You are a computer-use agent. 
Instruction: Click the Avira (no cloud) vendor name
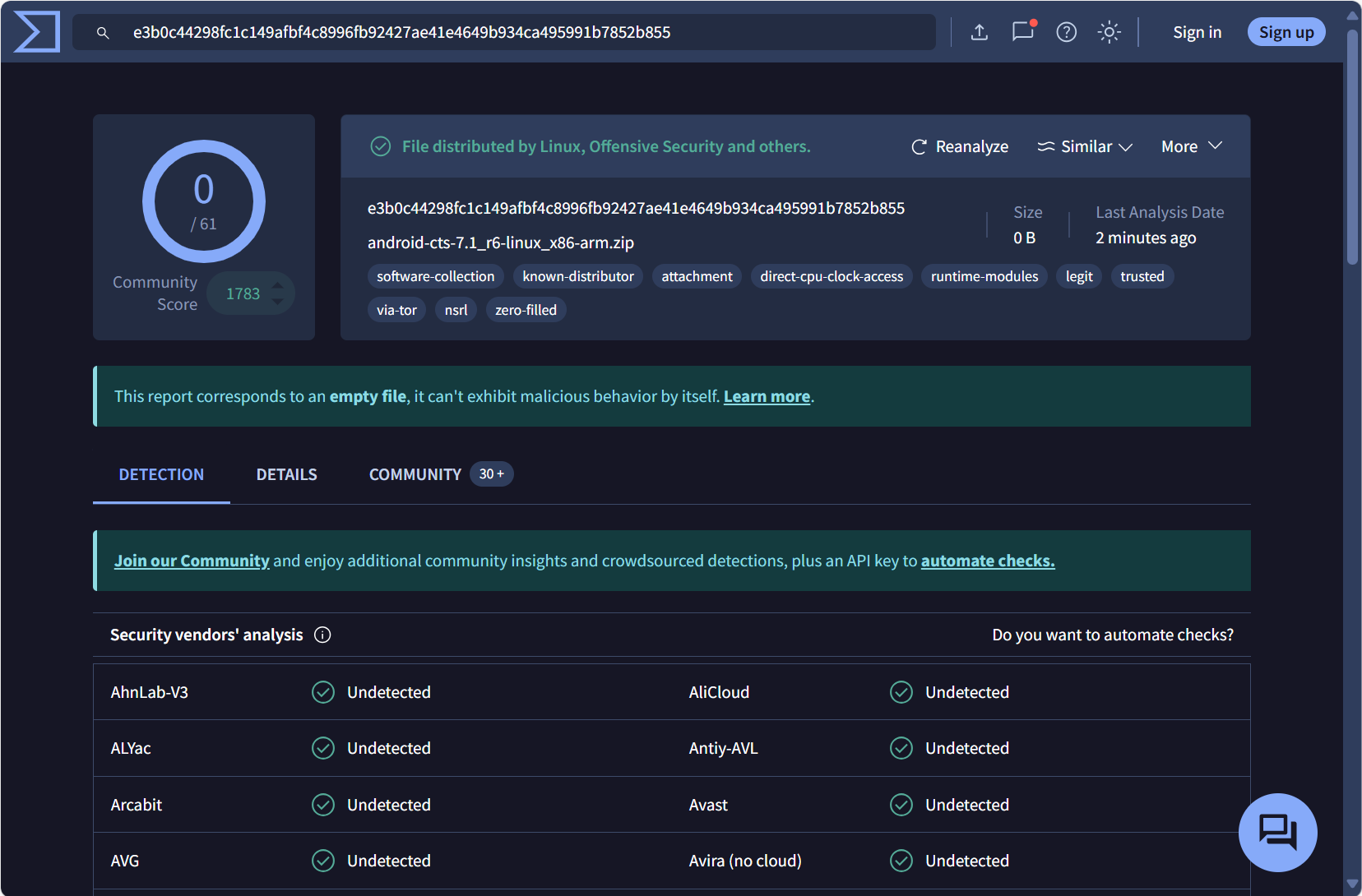745,861
